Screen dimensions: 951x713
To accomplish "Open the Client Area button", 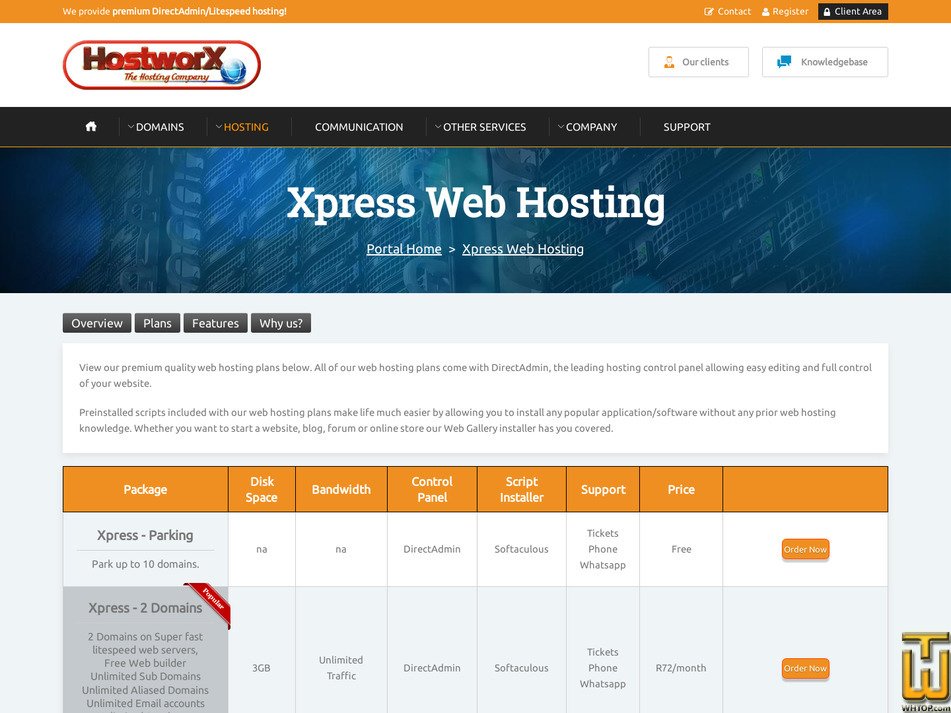I will click(x=853, y=12).
